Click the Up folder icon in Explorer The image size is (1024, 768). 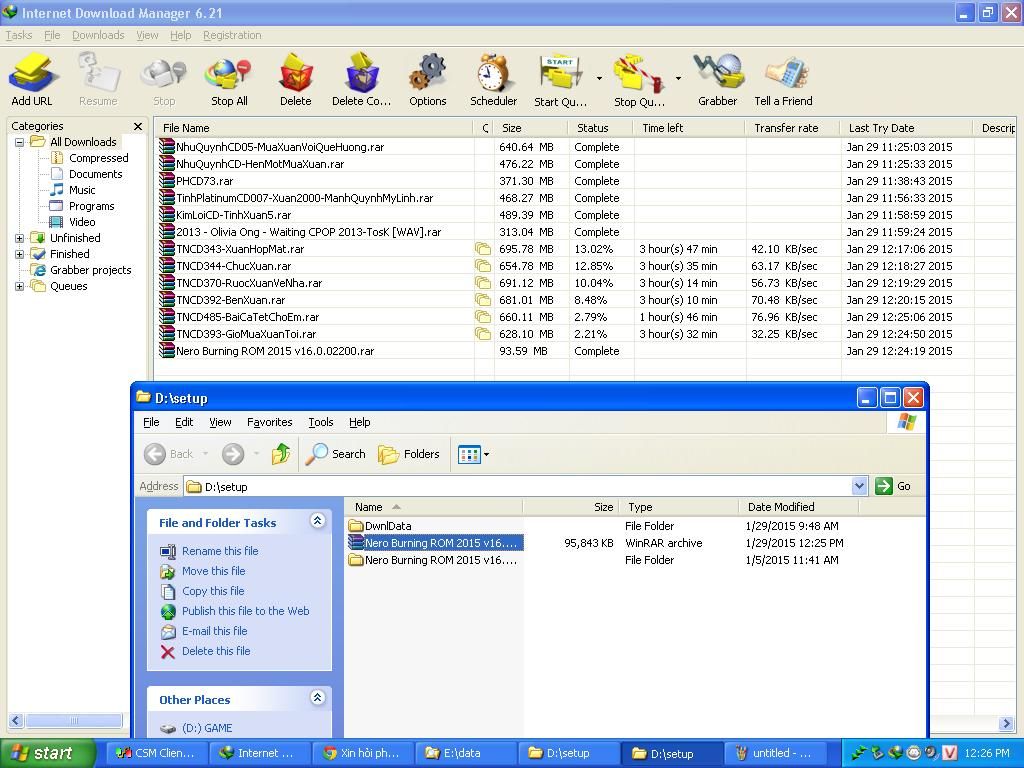coord(281,454)
